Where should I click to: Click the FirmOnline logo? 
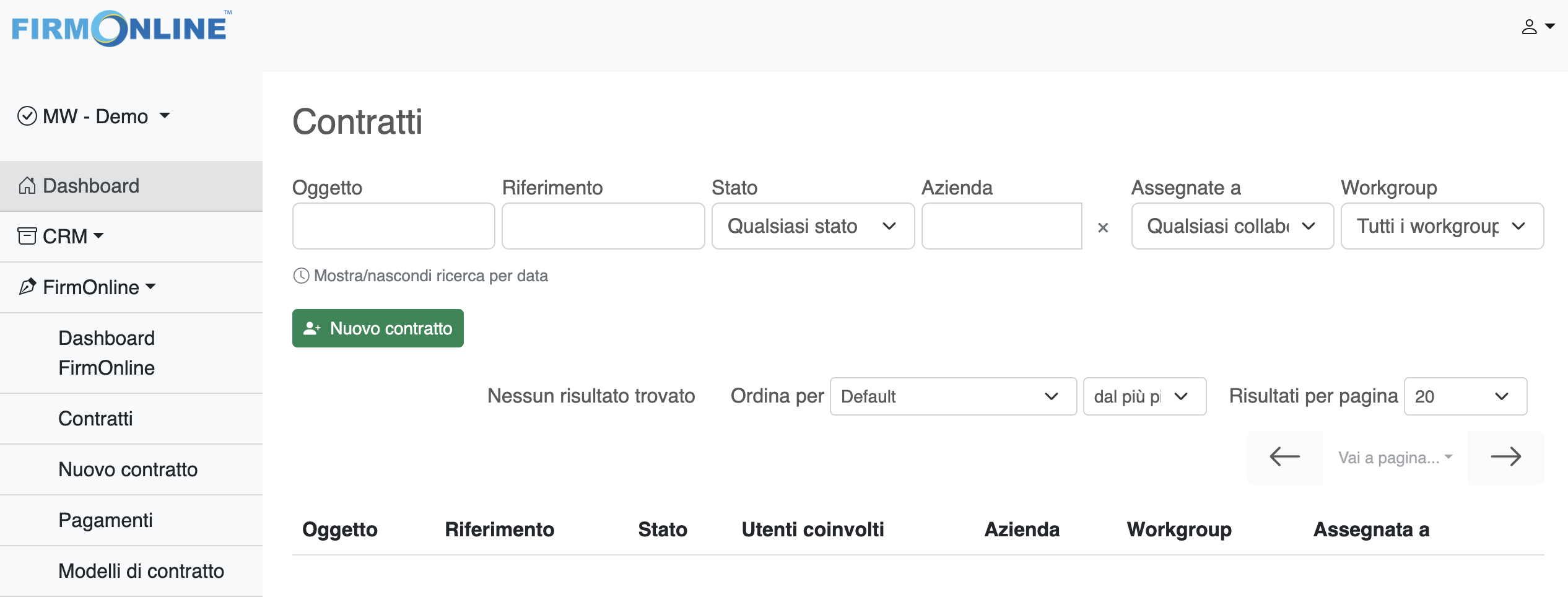(x=120, y=28)
